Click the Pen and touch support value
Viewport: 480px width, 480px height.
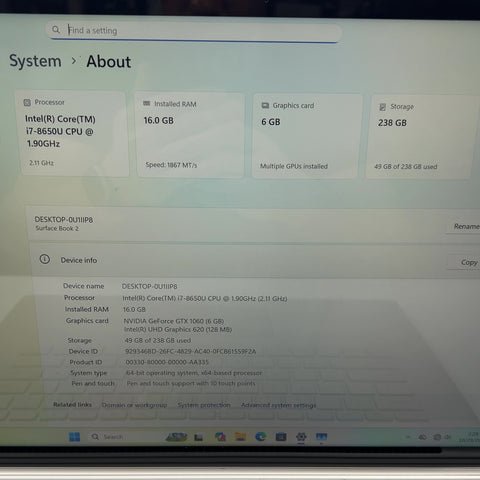[191, 383]
